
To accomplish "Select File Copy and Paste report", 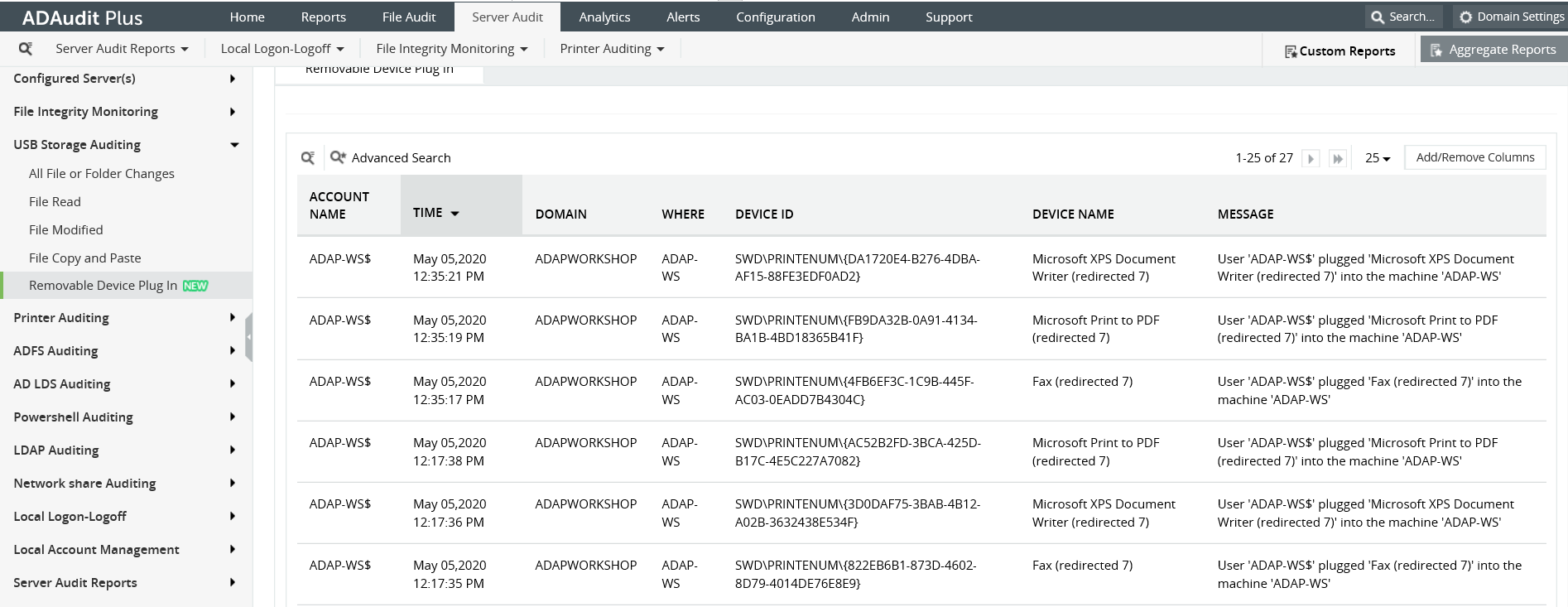I will click(84, 258).
